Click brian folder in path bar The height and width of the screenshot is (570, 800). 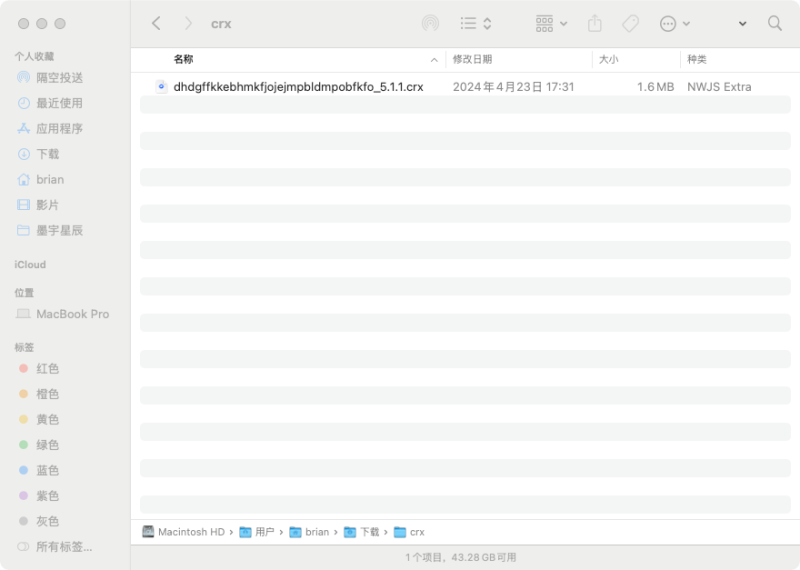click(316, 532)
